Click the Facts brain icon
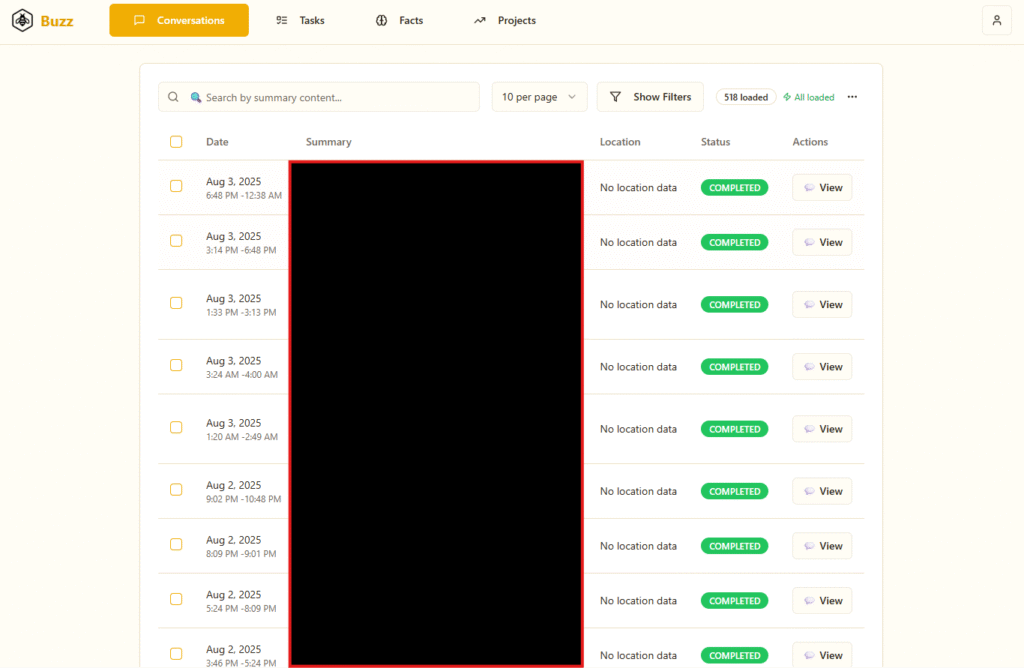 coord(381,20)
